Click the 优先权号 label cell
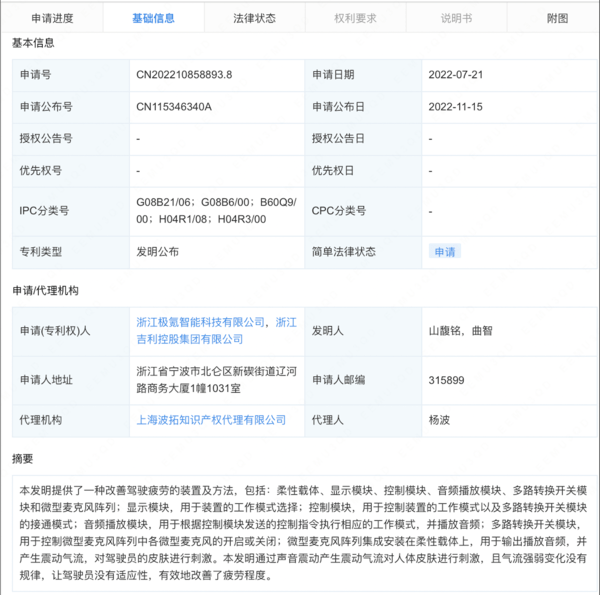Image resolution: width=600 pixels, height=595 pixels. click(71, 171)
